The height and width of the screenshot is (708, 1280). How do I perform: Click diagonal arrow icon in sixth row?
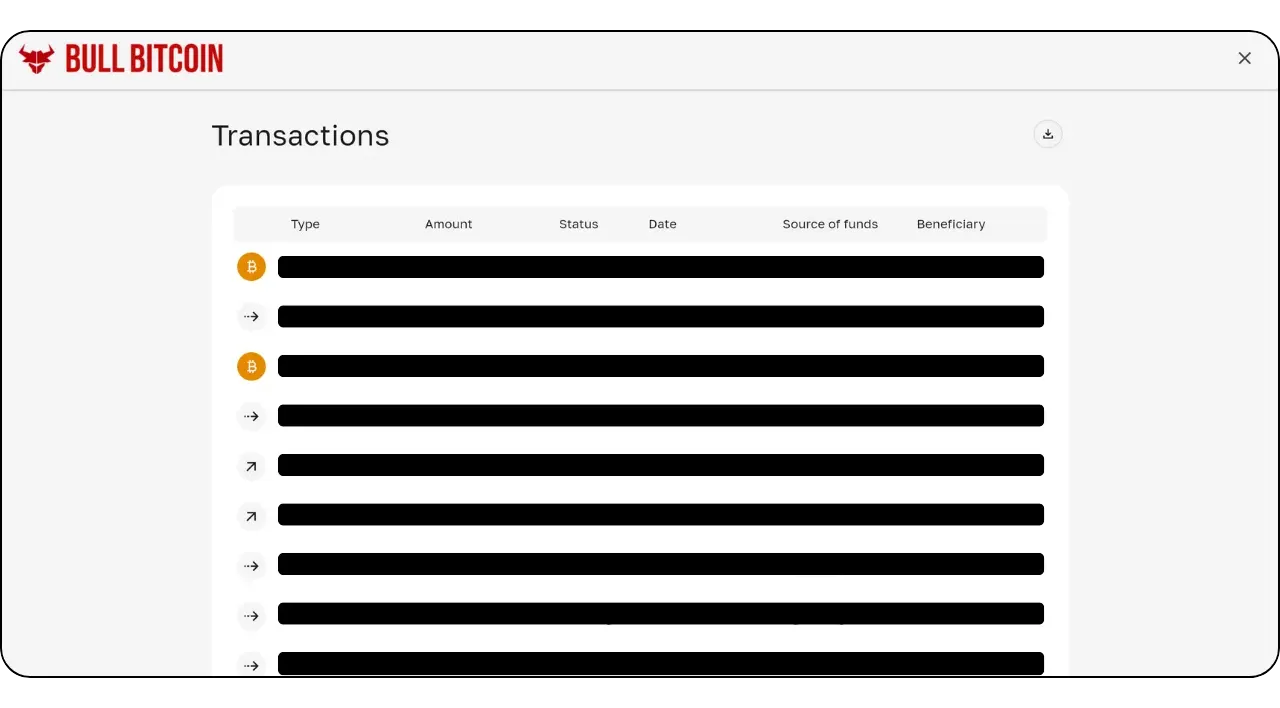click(x=251, y=516)
